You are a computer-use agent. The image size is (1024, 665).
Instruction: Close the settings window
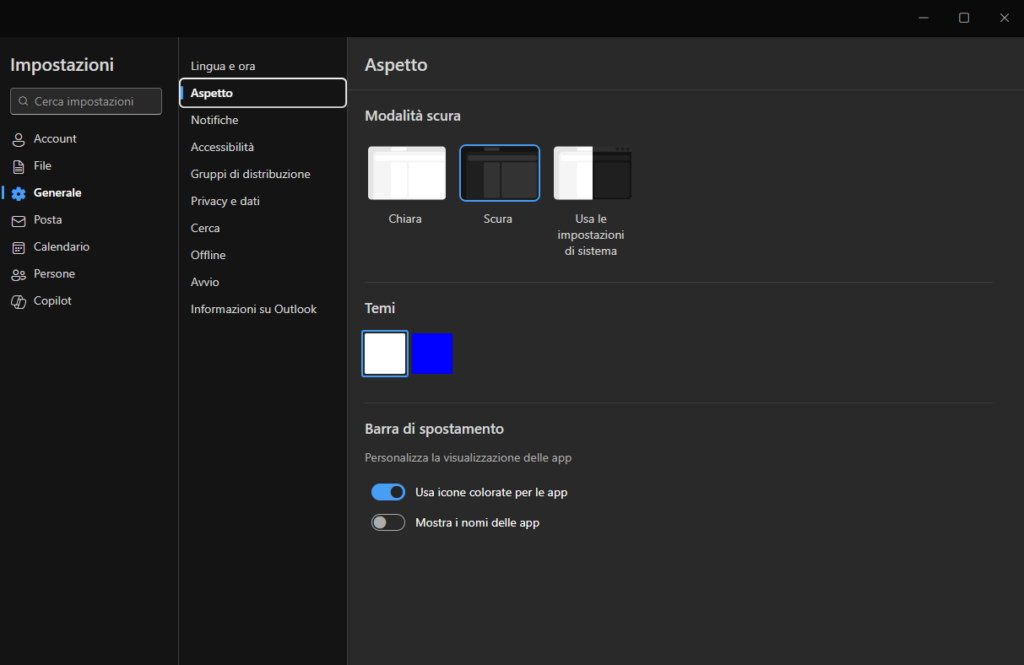(1004, 18)
